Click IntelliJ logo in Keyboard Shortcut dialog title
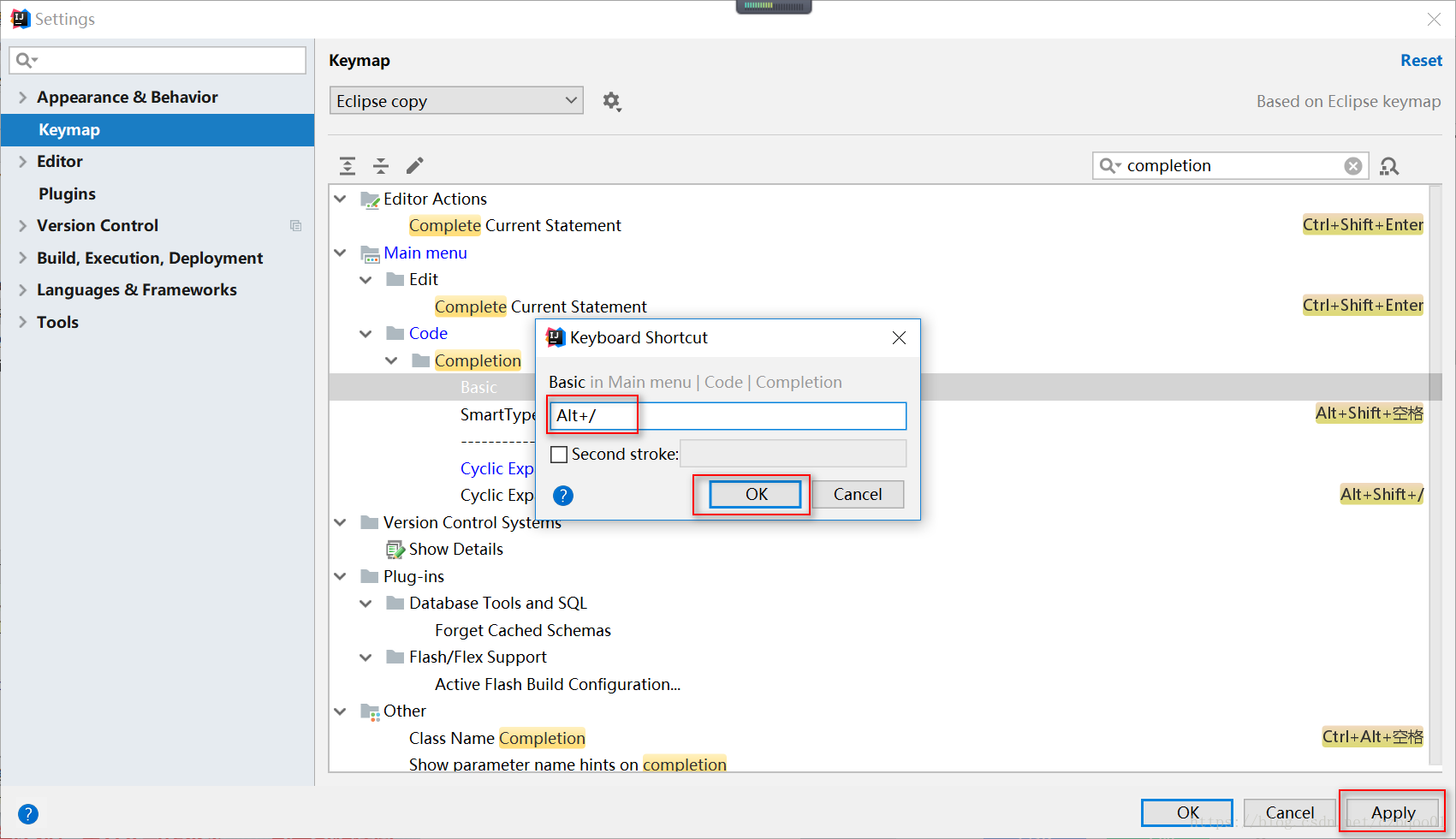 click(556, 337)
